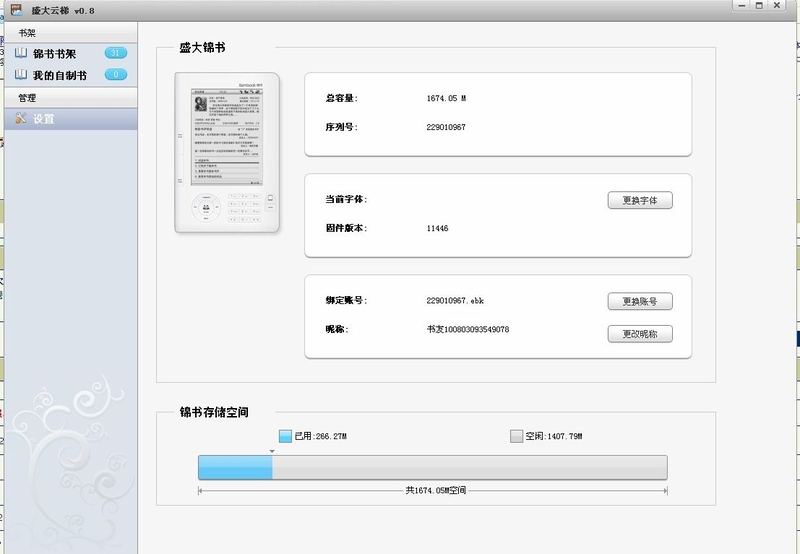Screen dimensions: 800x554
Task: Click serial number value 229010967
Action: 446,127
